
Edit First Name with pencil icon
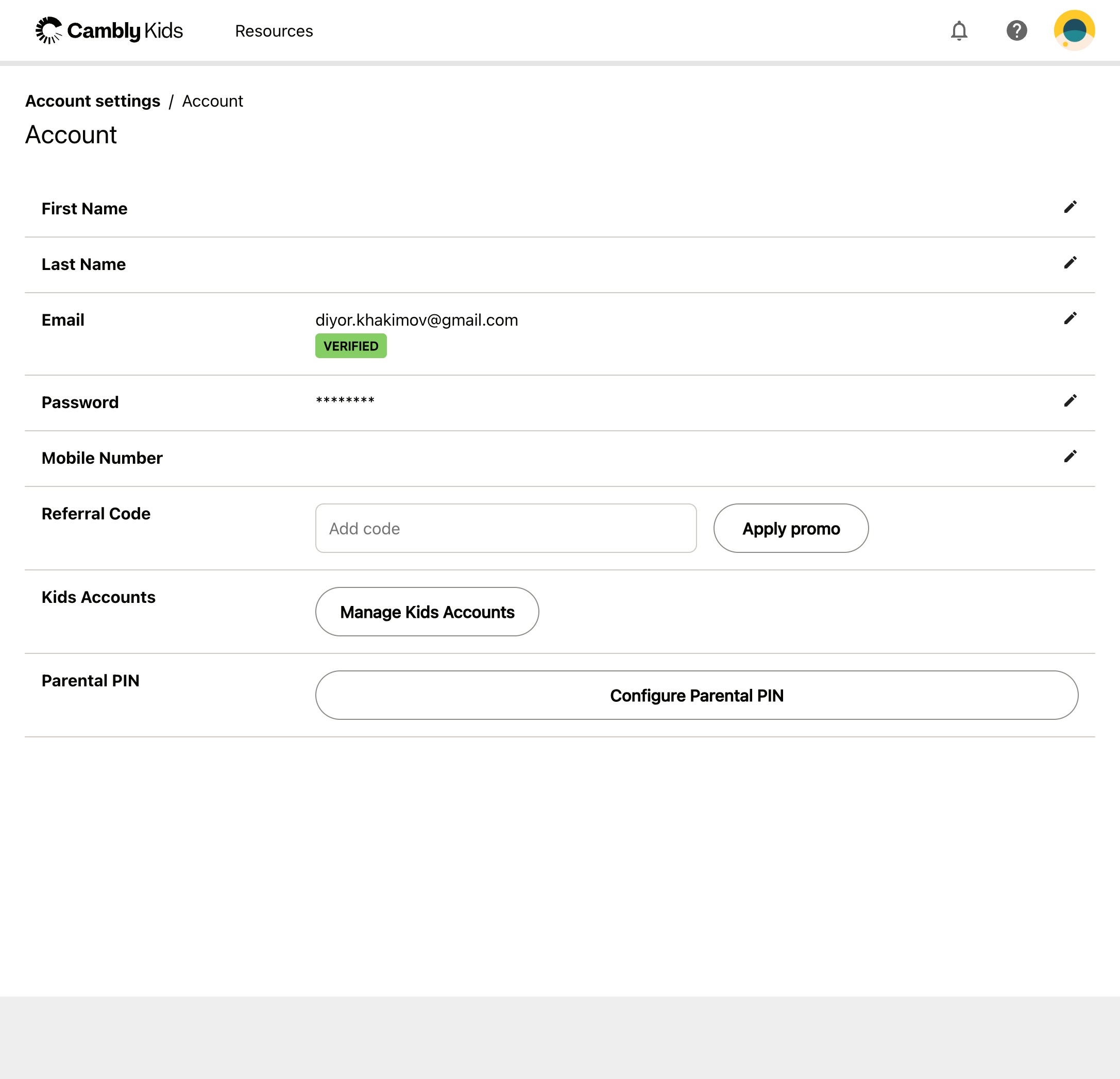(1070, 207)
